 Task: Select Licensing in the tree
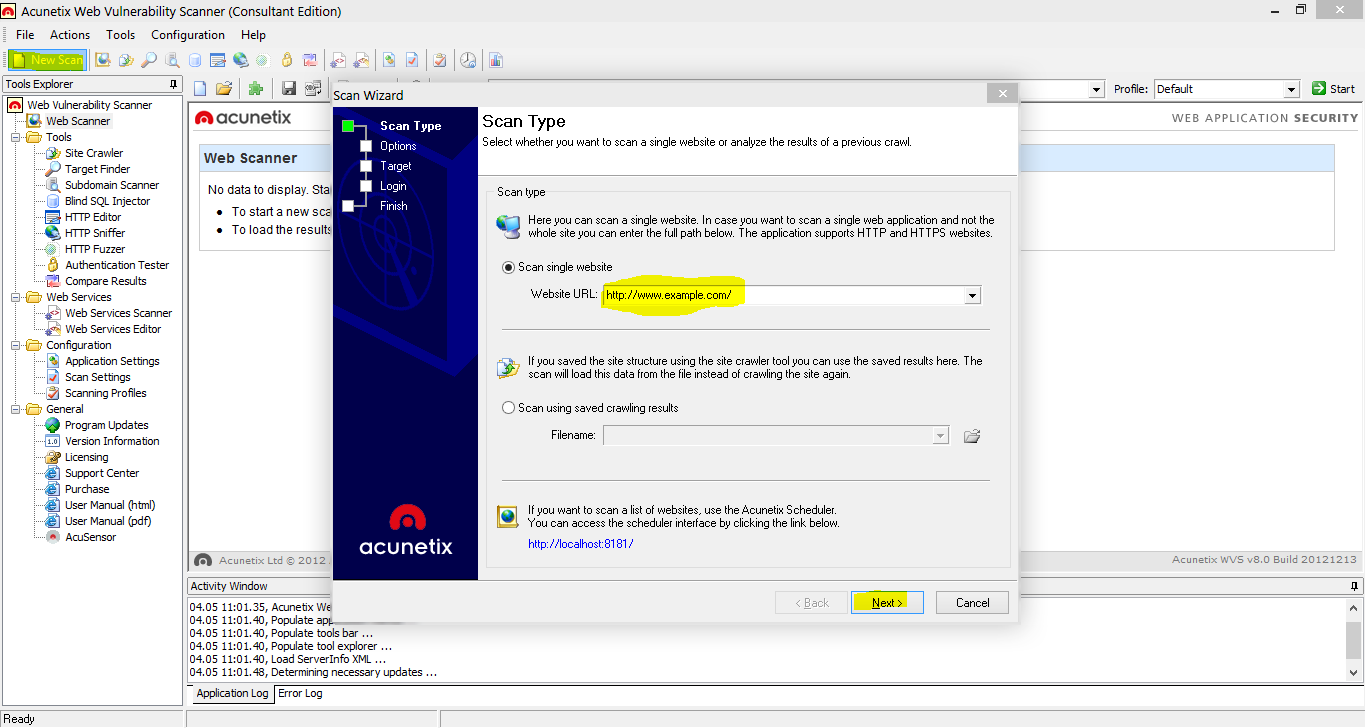point(86,457)
